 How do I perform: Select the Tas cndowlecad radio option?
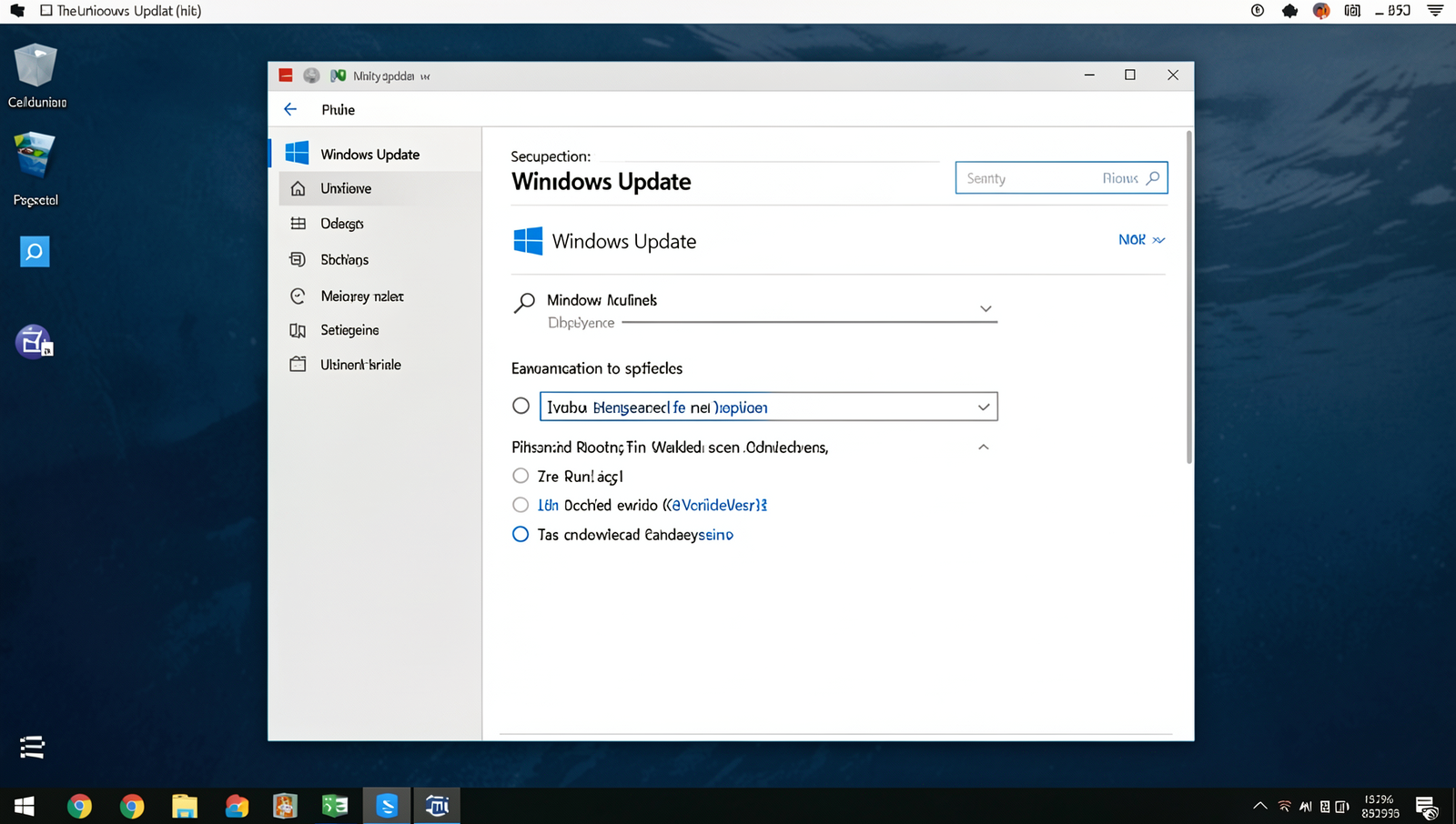pyautogui.click(x=521, y=534)
